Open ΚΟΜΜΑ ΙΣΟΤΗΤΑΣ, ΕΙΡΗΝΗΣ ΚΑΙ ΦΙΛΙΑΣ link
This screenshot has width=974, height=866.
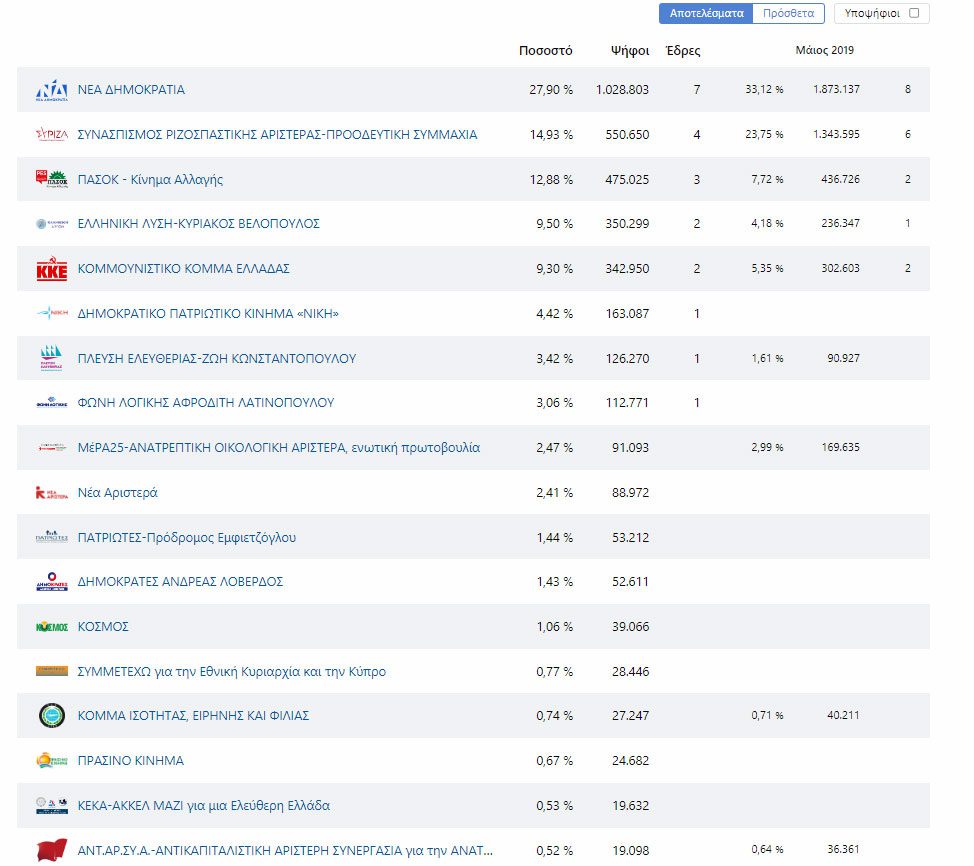coord(193,716)
